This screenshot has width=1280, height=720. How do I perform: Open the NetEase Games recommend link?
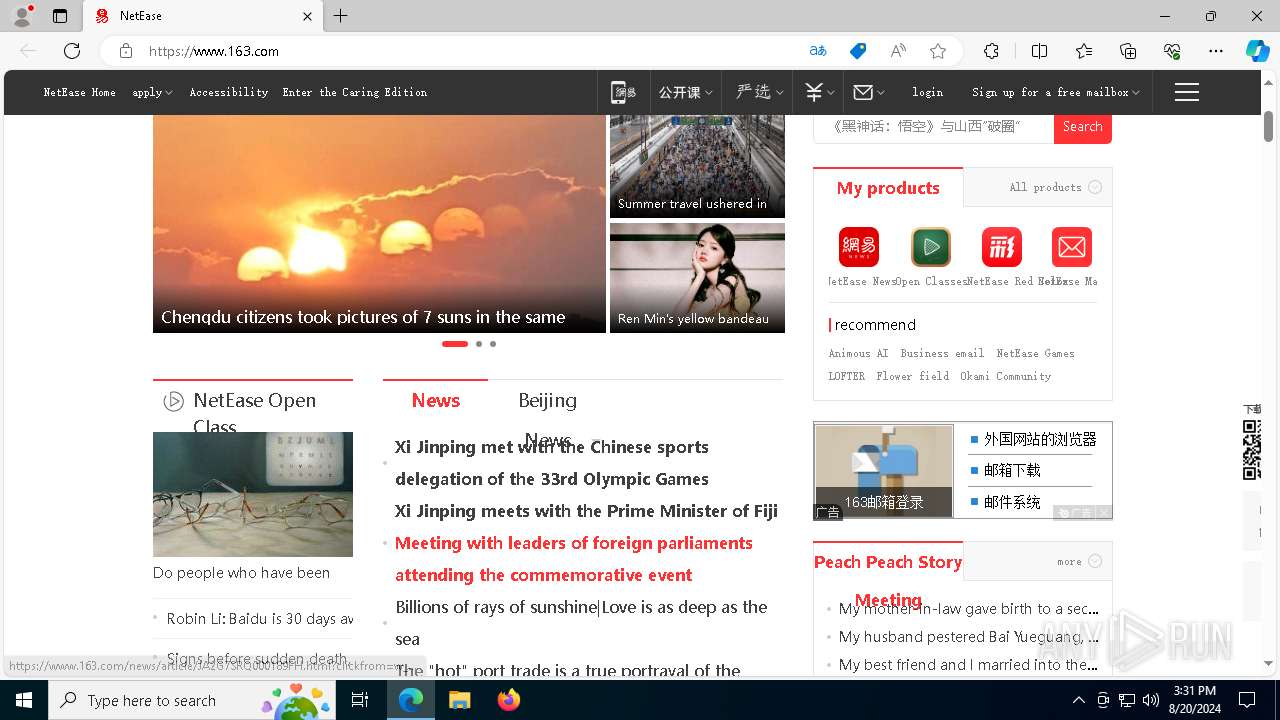point(1035,353)
